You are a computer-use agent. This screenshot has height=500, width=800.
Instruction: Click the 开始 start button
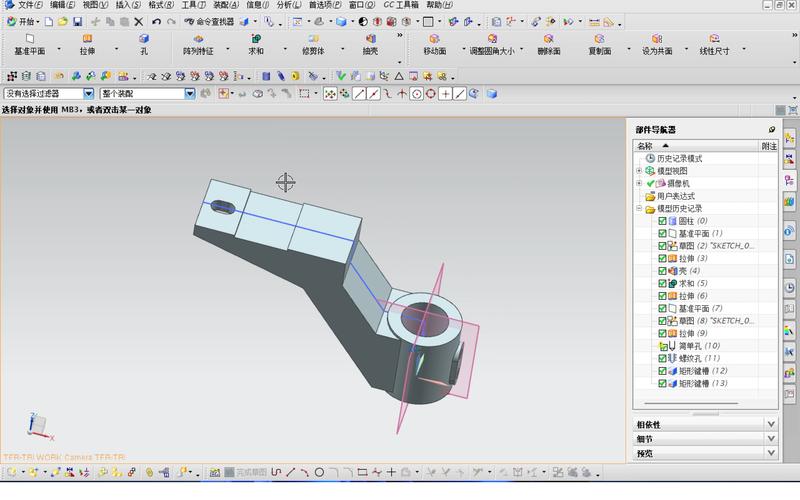coord(23,22)
